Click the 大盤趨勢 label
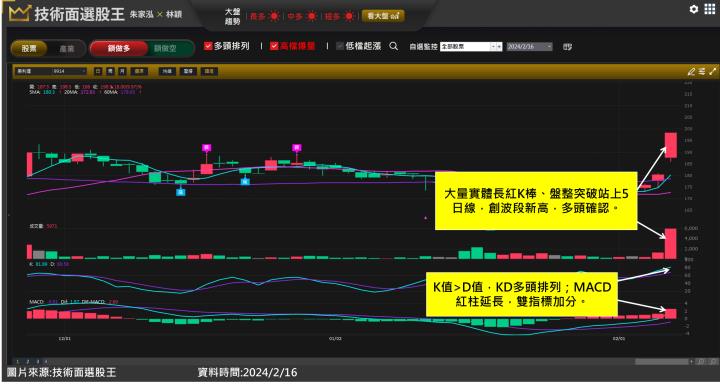 pos(232,16)
